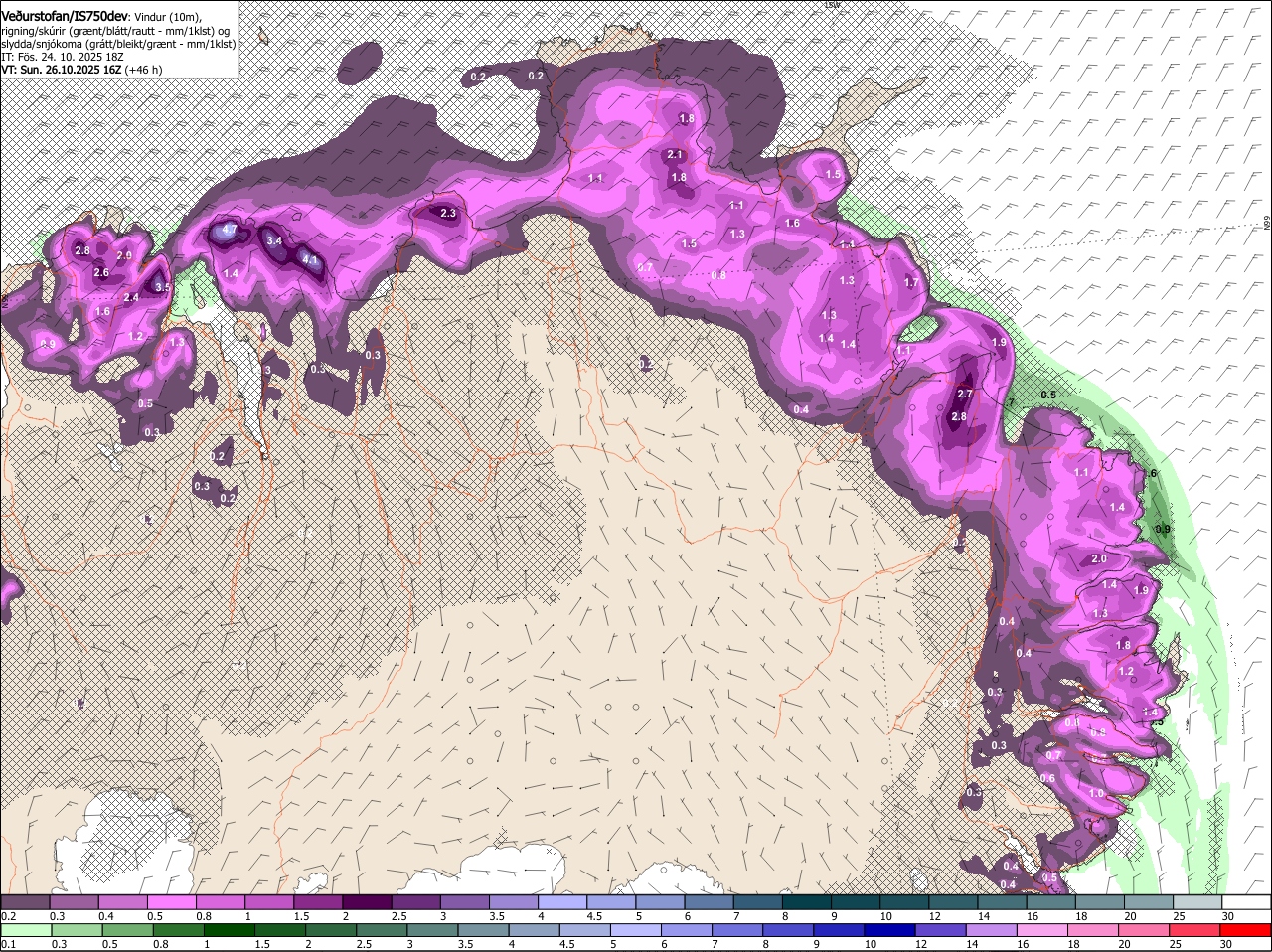Select the 'IT: Fös. 24. 10. 2025 18Z' line

[62, 57]
